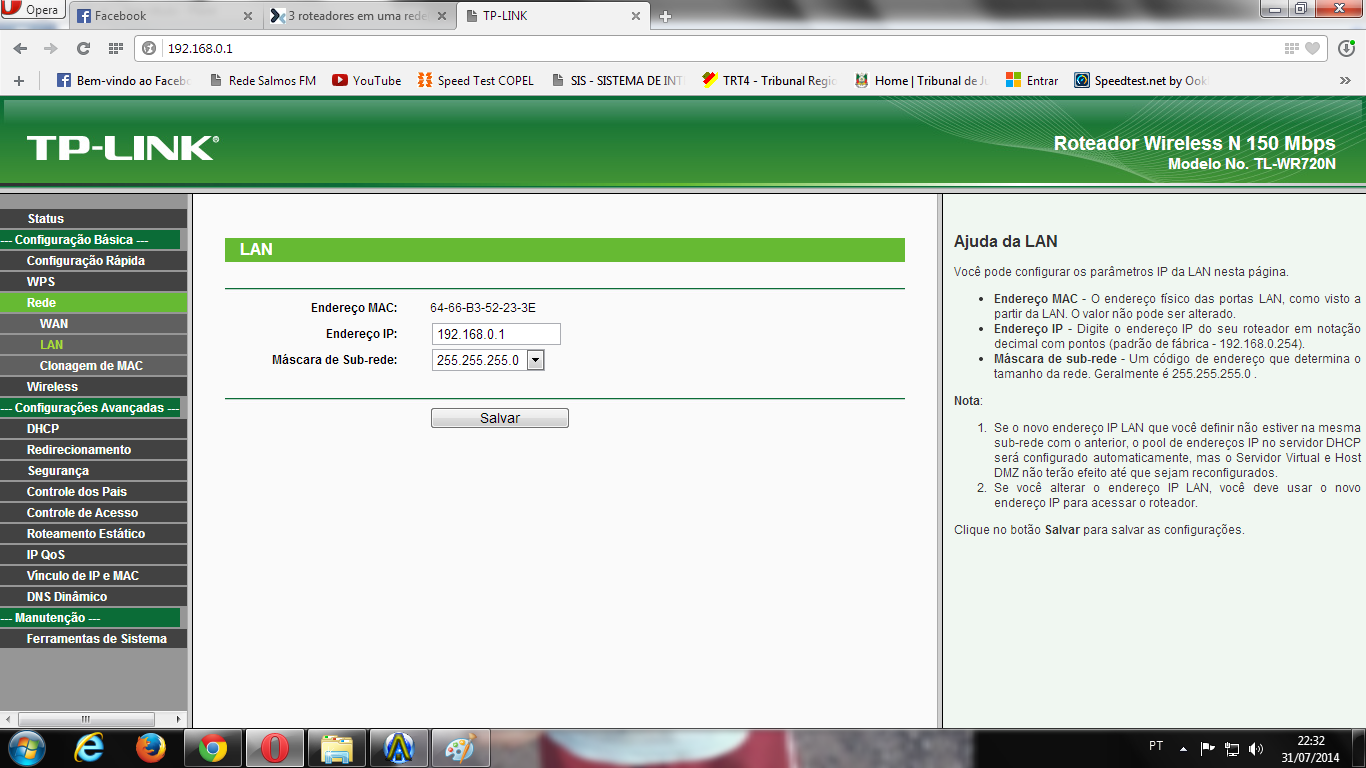Open Windows Explorer folder icon in taskbar

click(x=337, y=748)
